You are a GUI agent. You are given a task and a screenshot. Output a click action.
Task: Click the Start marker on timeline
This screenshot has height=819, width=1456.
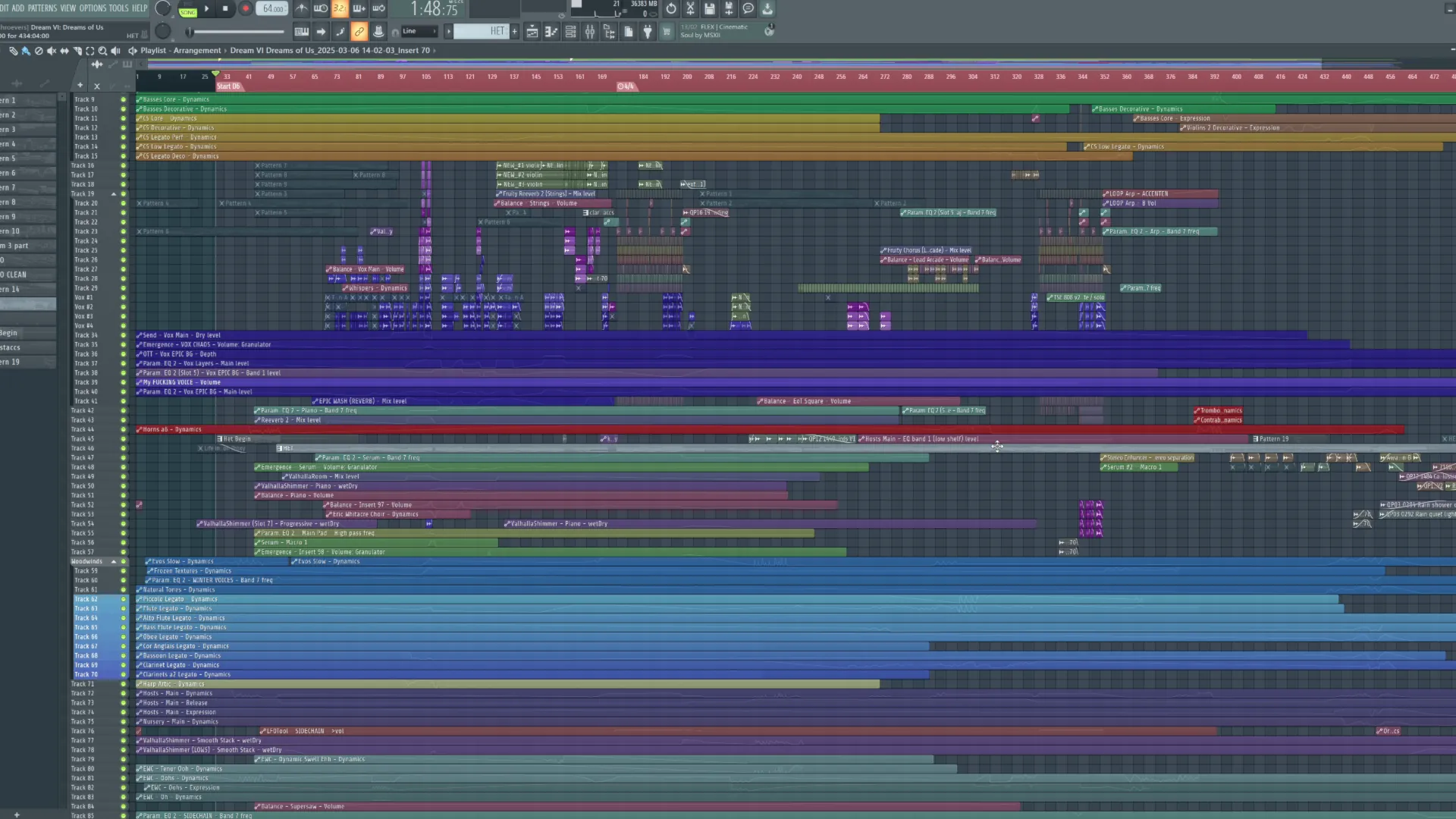point(228,86)
